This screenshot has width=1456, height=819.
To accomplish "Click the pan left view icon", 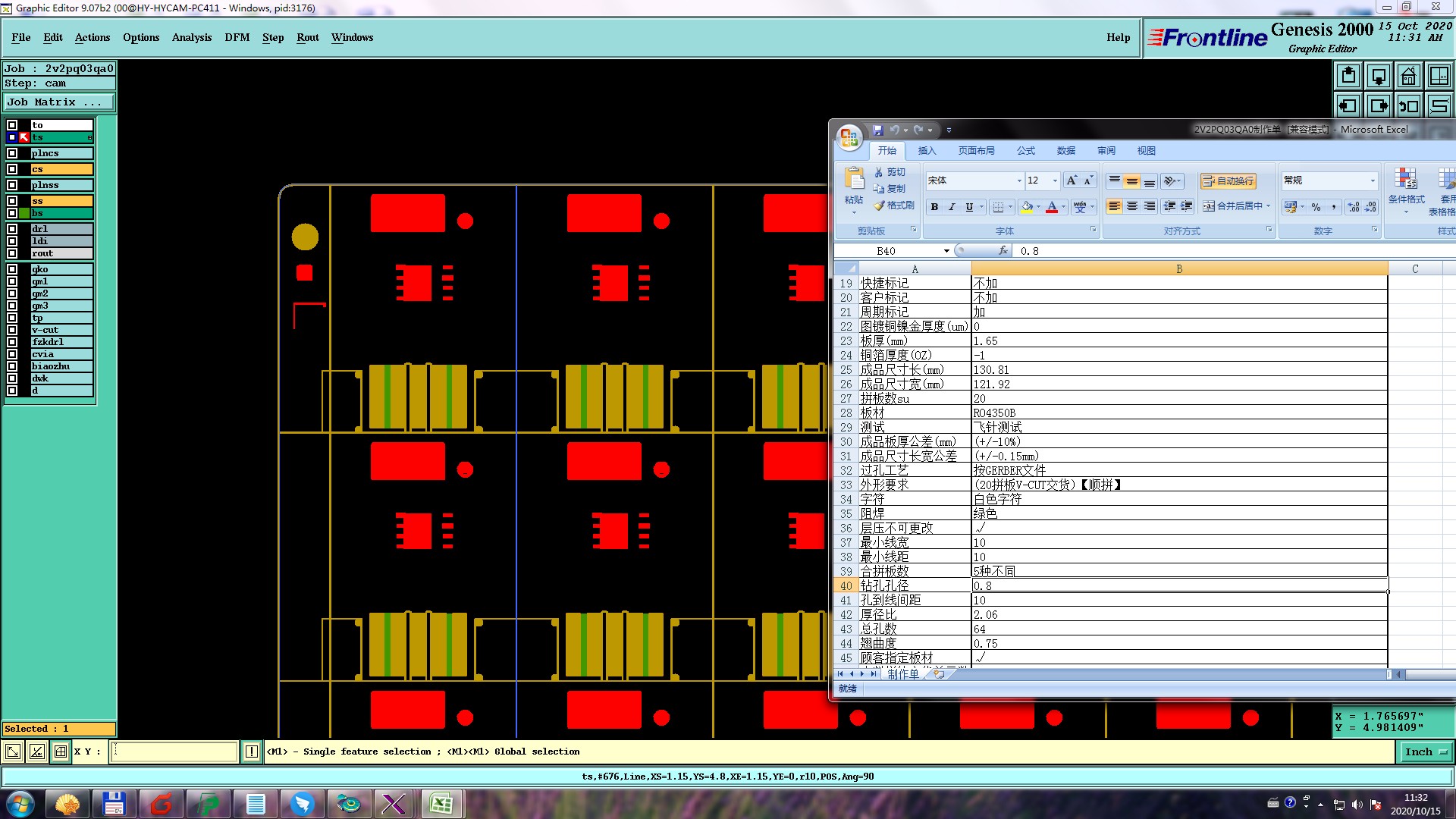I will pyautogui.click(x=1348, y=105).
